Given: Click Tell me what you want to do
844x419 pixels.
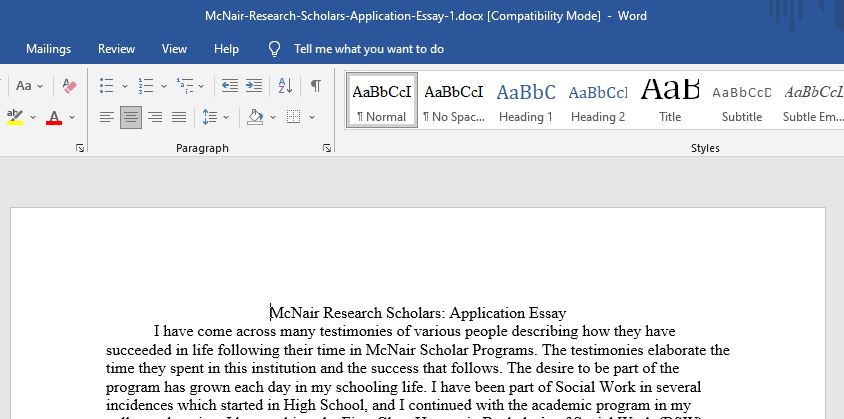Looking at the screenshot, I should click(369, 49).
